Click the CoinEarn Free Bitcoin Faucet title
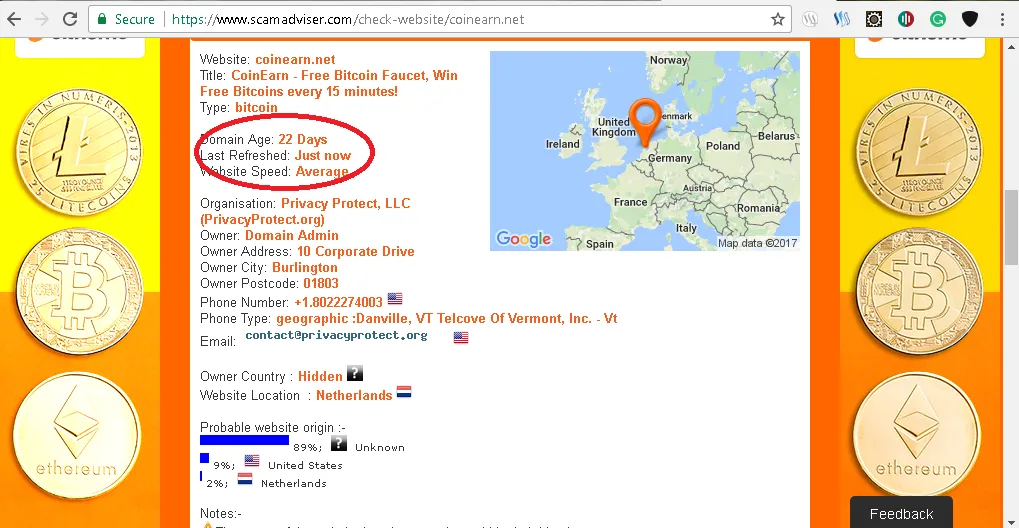The image size is (1019, 528). click(329, 83)
